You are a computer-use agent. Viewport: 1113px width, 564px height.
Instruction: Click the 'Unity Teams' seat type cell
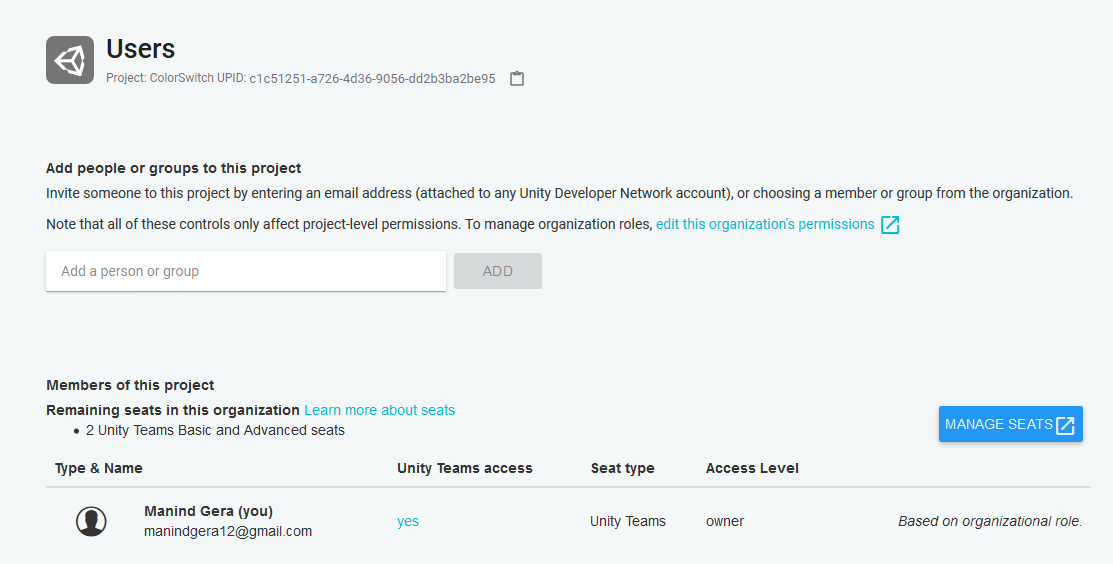point(627,521)
